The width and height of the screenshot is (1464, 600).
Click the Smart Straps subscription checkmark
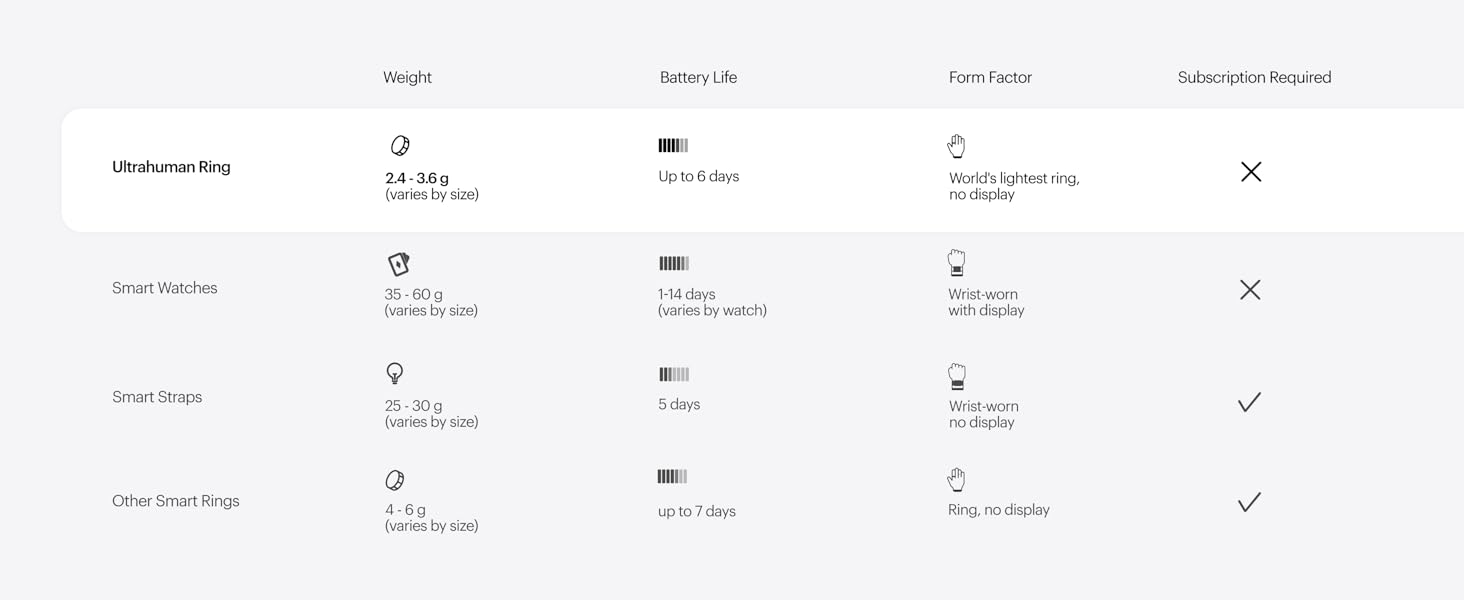(x=1249, y=402)
